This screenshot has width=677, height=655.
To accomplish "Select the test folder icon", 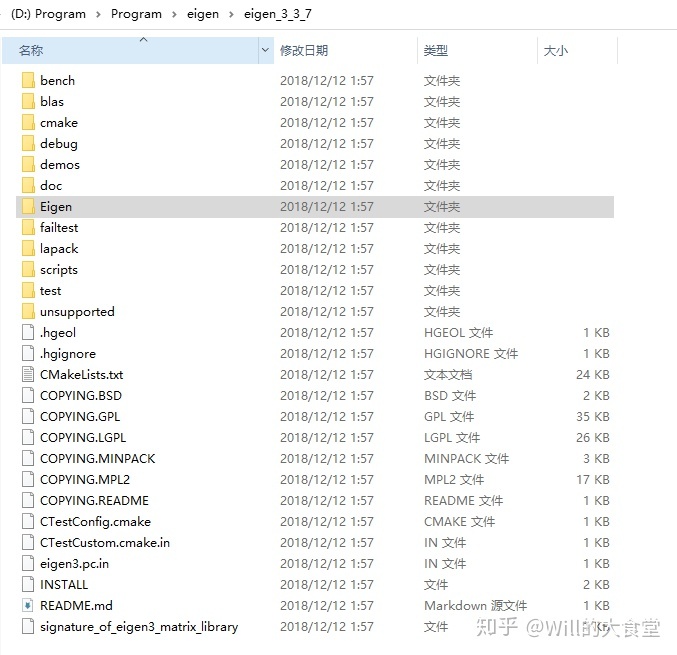I will click(x=28, y=291).
